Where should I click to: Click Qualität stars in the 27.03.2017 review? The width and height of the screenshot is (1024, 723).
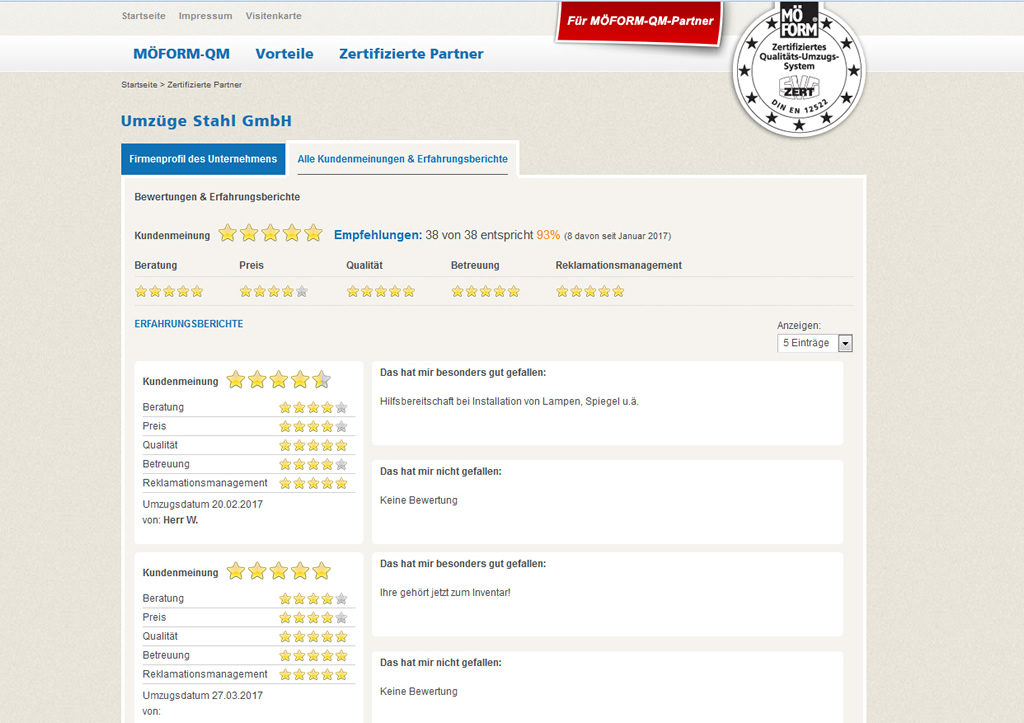tap(313, 636)
